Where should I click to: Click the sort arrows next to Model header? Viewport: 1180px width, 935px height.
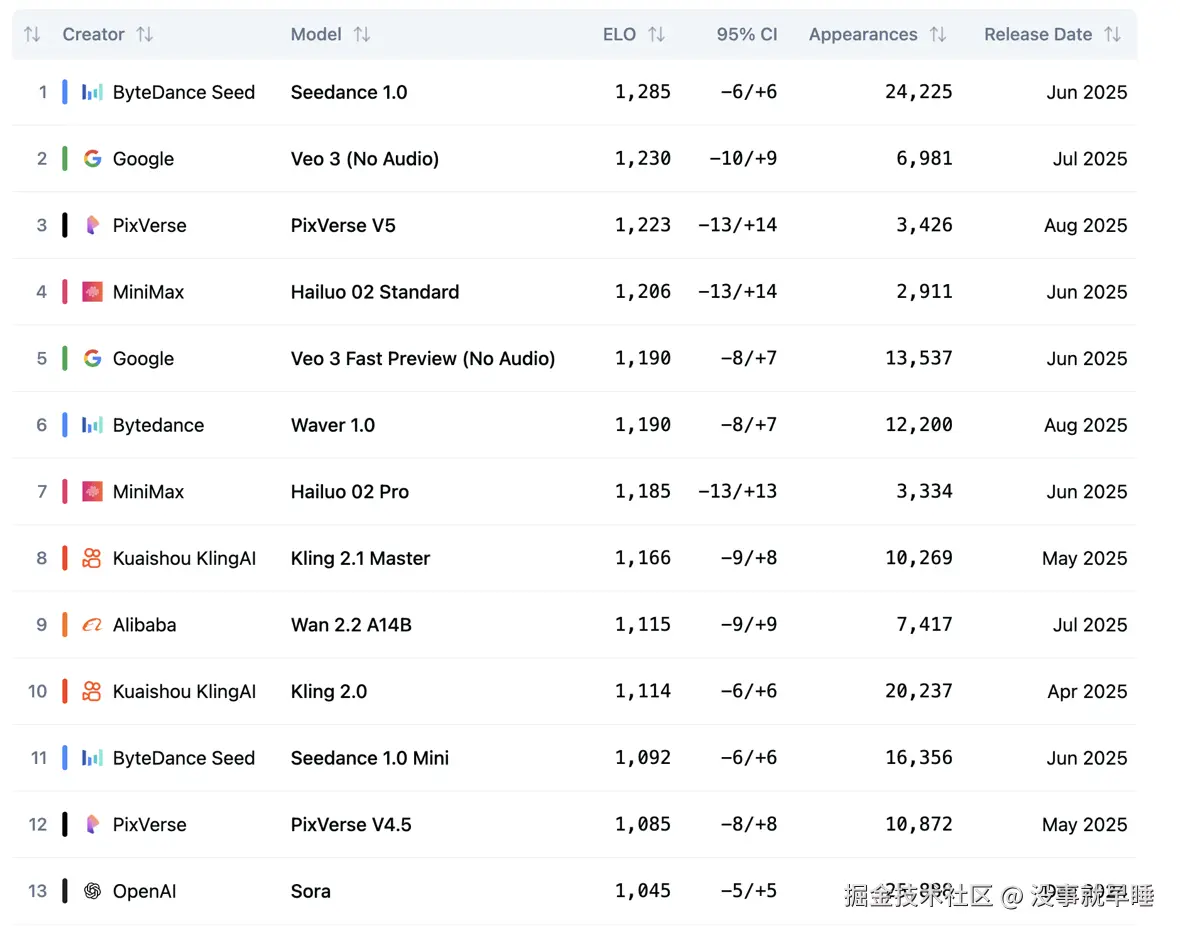pos(362,35)
